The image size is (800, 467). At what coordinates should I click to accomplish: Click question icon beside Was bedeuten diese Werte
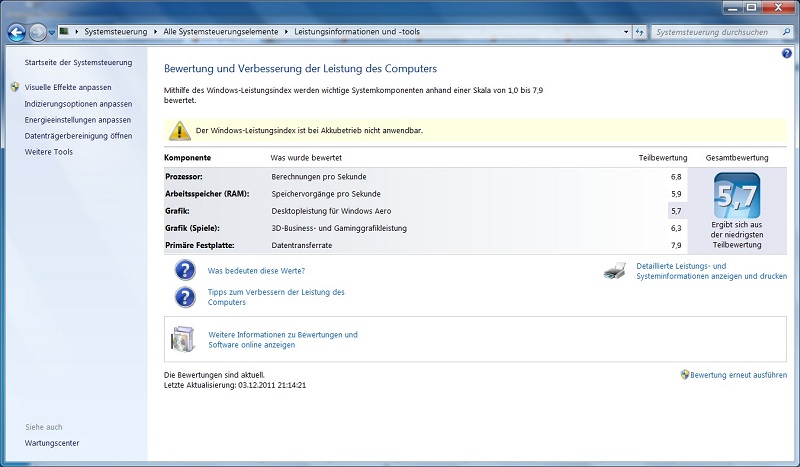coord(185,270)
